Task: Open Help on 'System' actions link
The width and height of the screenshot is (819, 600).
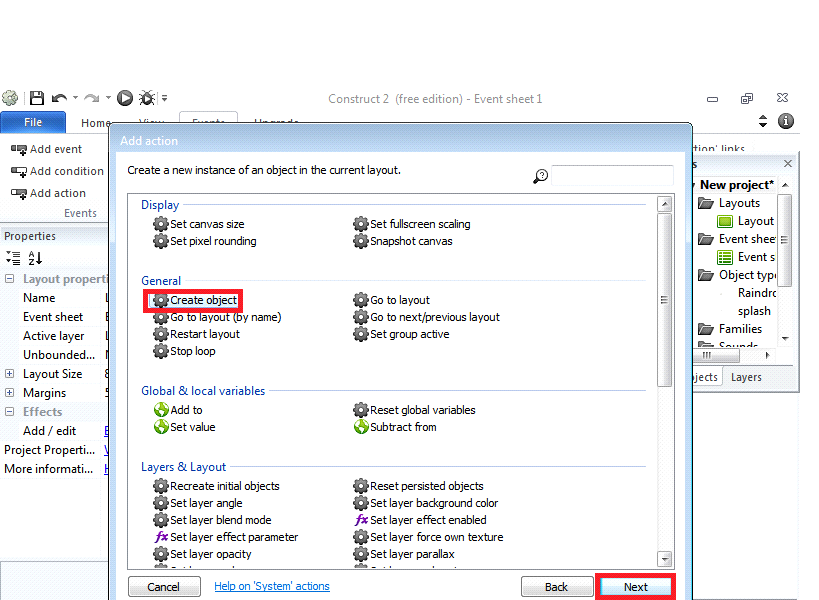Action: coord(272,586)
